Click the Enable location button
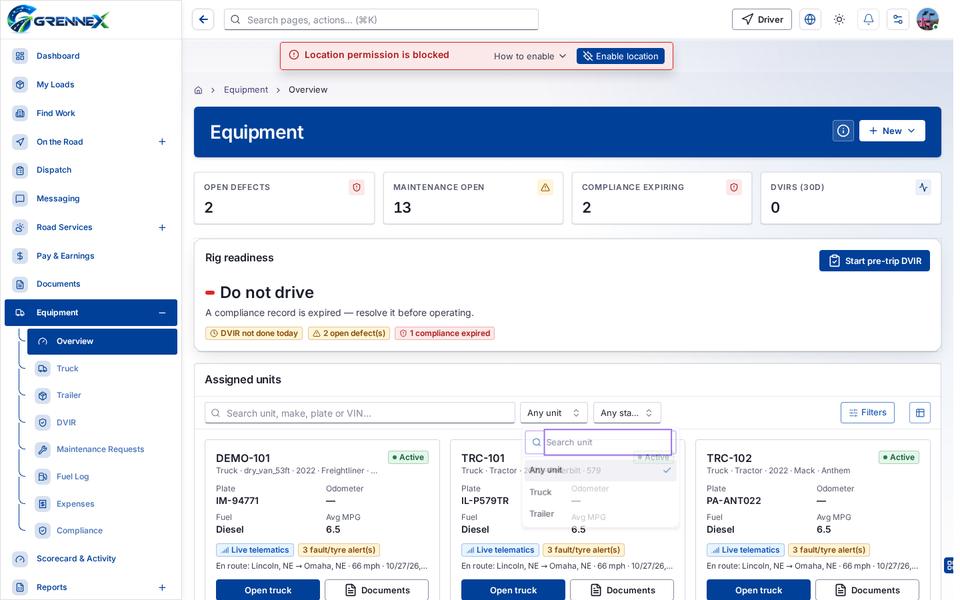 coord(620,56)
